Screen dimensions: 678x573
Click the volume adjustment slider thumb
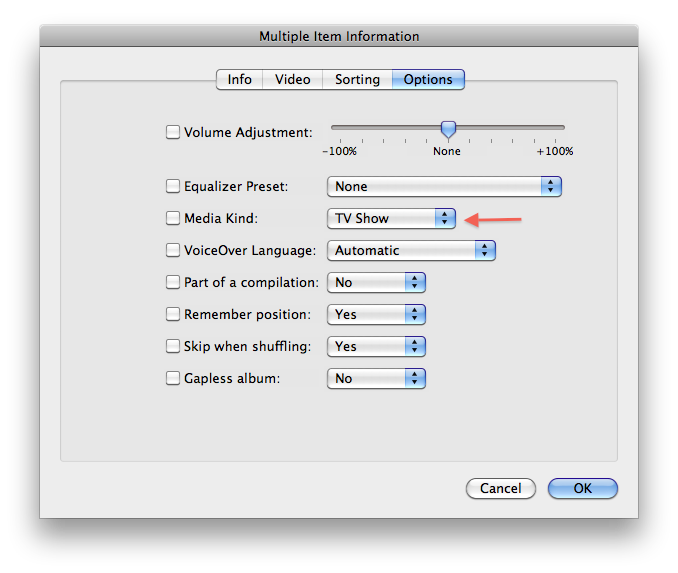[448, 129]
